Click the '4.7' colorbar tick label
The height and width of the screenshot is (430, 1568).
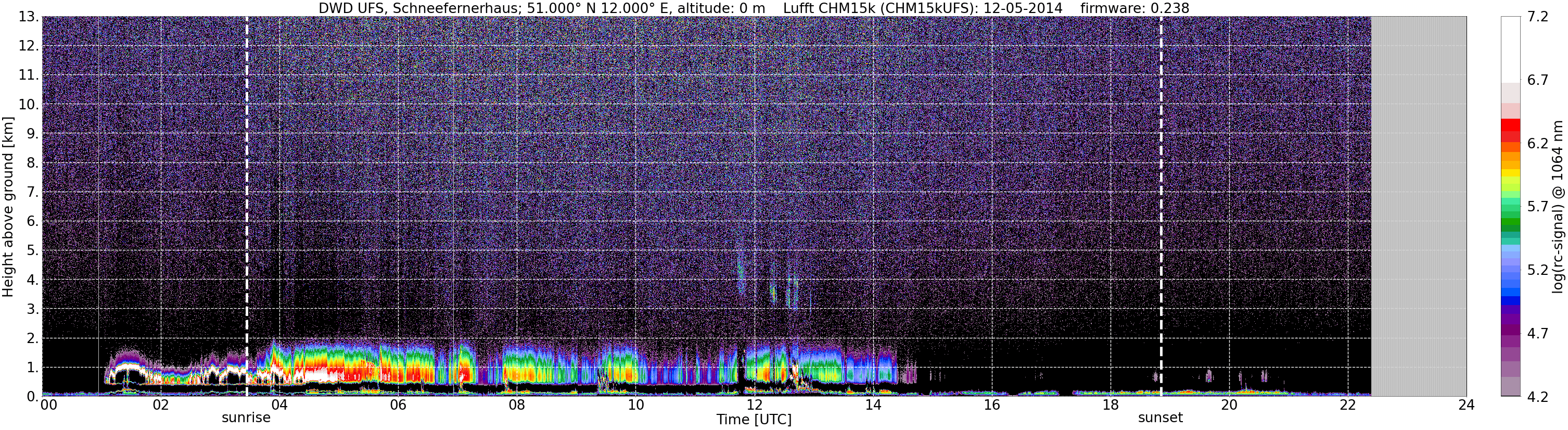click(1538, 333)
